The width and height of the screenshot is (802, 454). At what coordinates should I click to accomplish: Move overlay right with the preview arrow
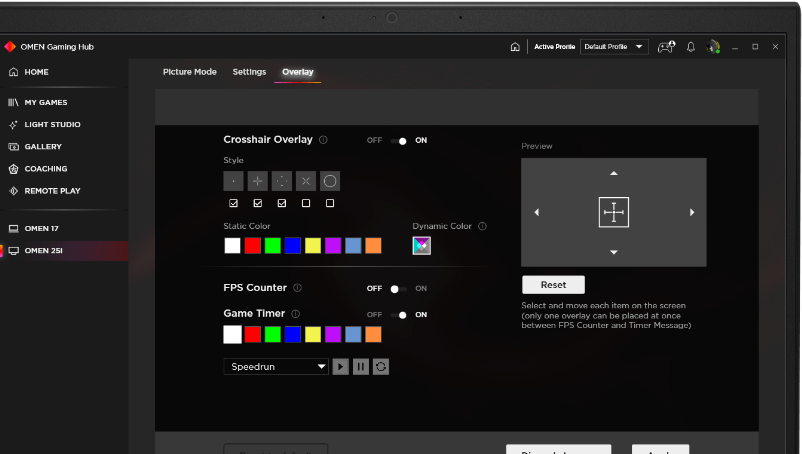click(692, 212)
